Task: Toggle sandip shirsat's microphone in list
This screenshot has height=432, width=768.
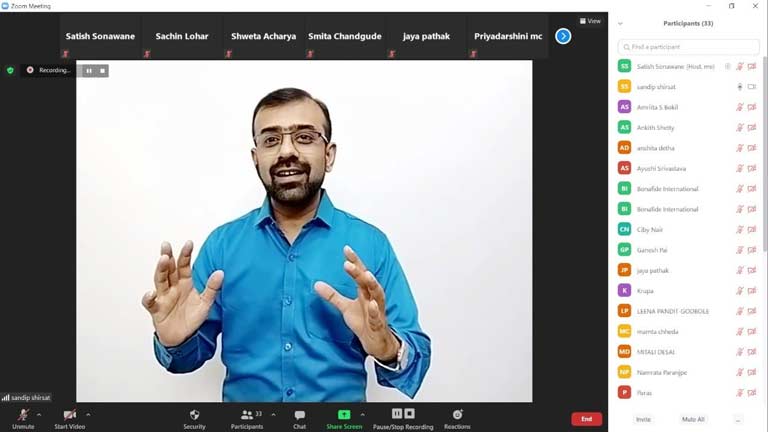Action: pos(740,87)
